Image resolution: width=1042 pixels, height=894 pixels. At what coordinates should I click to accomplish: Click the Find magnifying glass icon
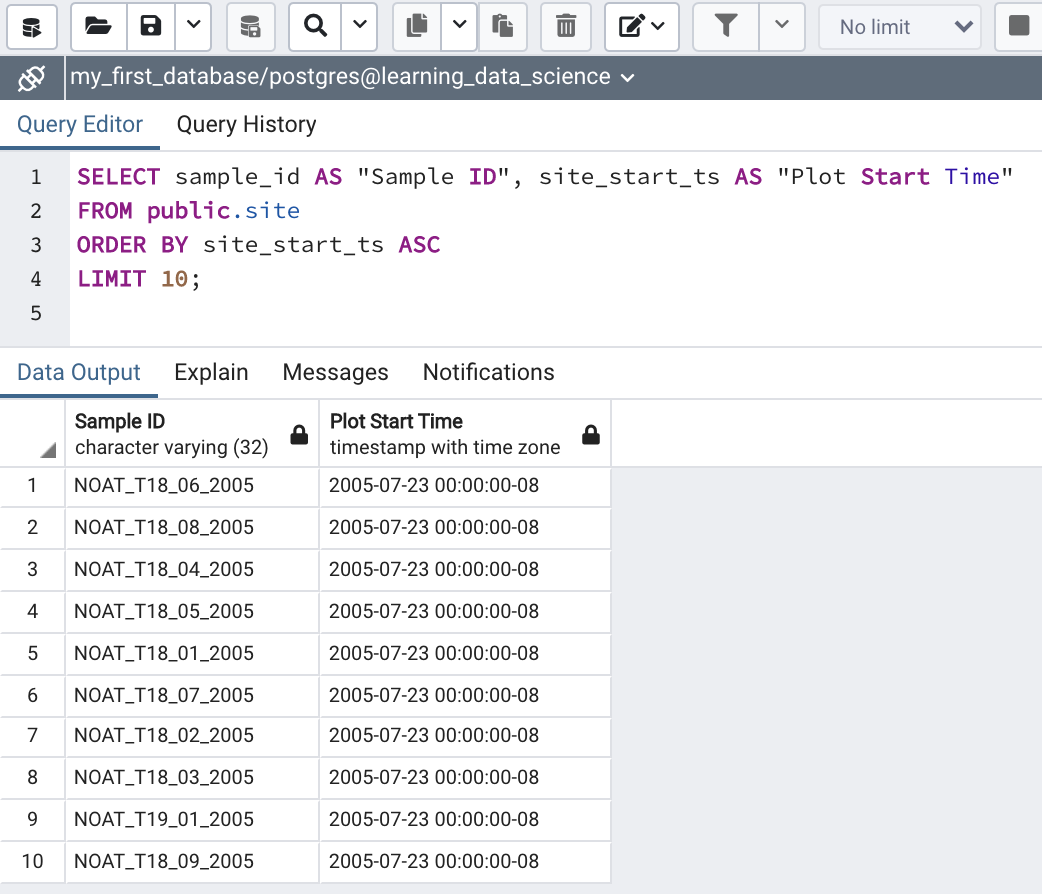(316, 27)
